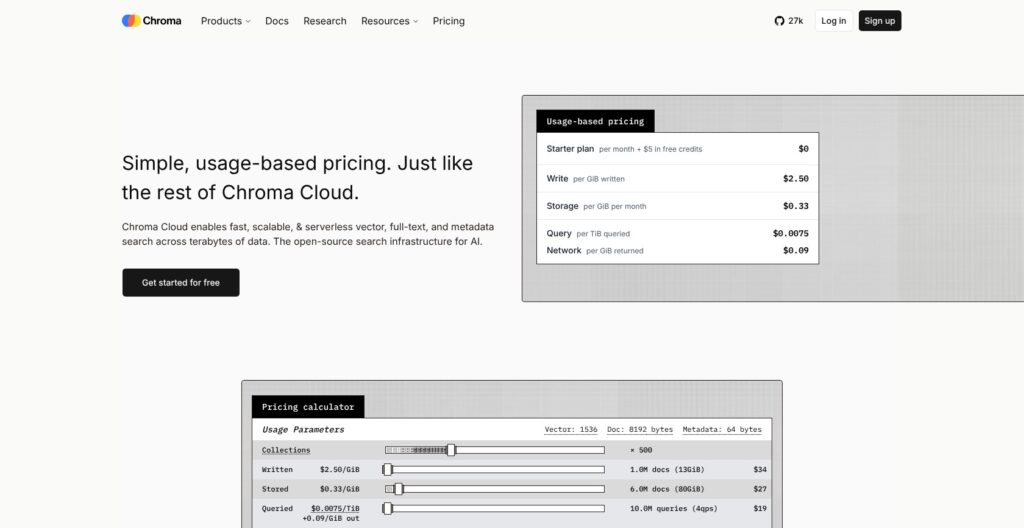Click the Sign up button

pyautogui.click(x=880, y=21)
